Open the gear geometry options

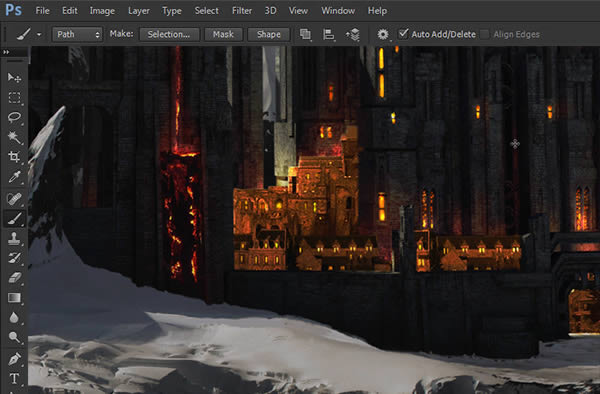(383, 34)
